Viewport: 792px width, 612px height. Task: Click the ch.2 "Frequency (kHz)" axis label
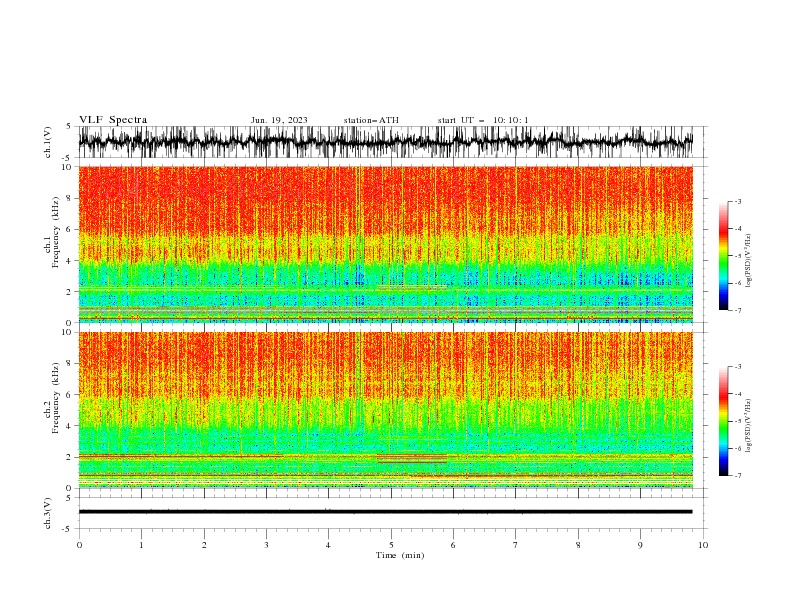[x=55, y=398]
